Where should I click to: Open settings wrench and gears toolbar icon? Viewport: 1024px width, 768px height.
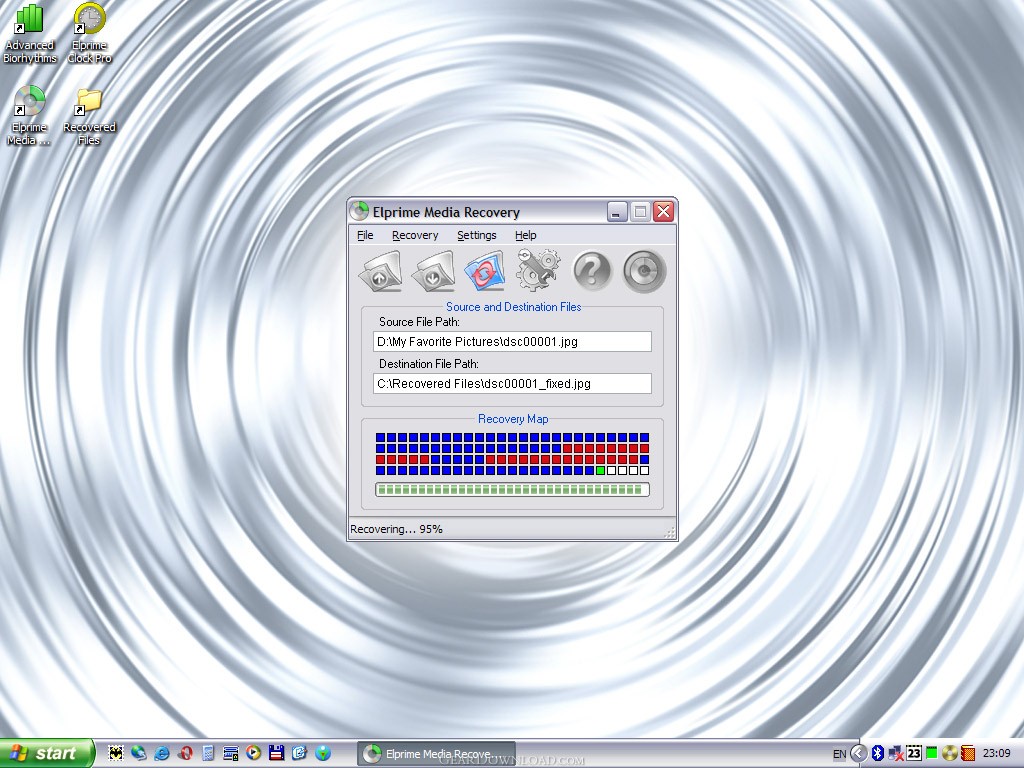click(x=538, y=270)
